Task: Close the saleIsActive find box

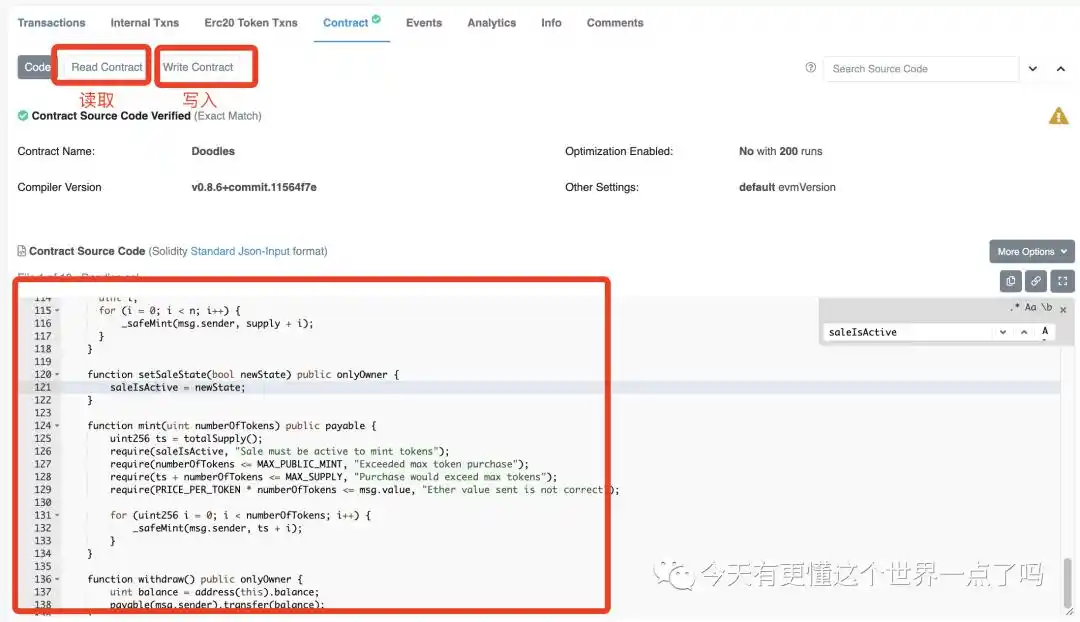Action: pos(1063,309)
